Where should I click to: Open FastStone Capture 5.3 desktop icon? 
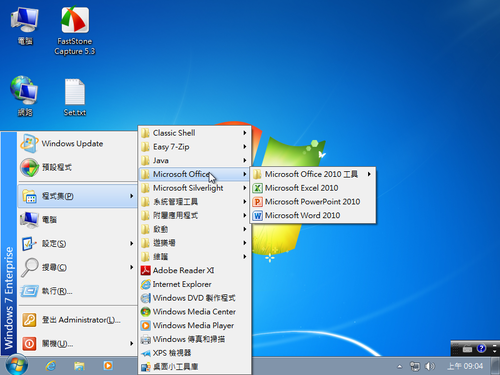pos(75,31)
